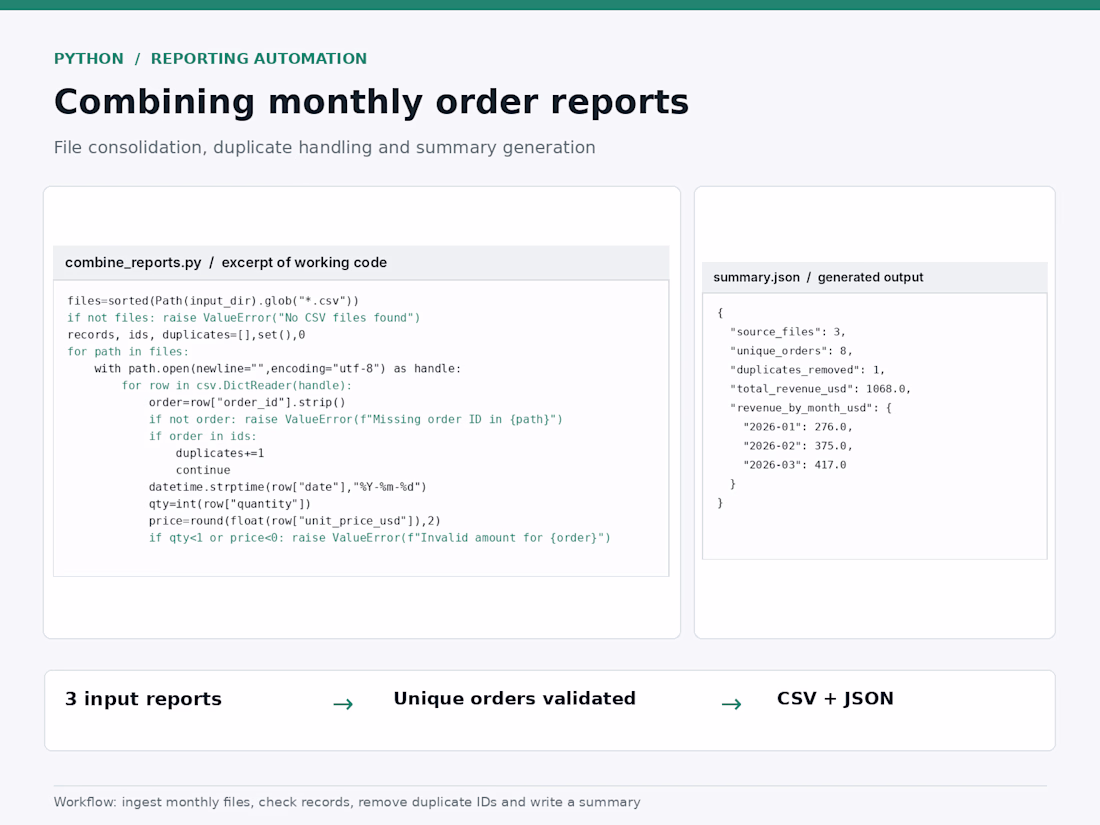
Task: Select the "2026-02": 375.0 entry
Action: point(798,445)
